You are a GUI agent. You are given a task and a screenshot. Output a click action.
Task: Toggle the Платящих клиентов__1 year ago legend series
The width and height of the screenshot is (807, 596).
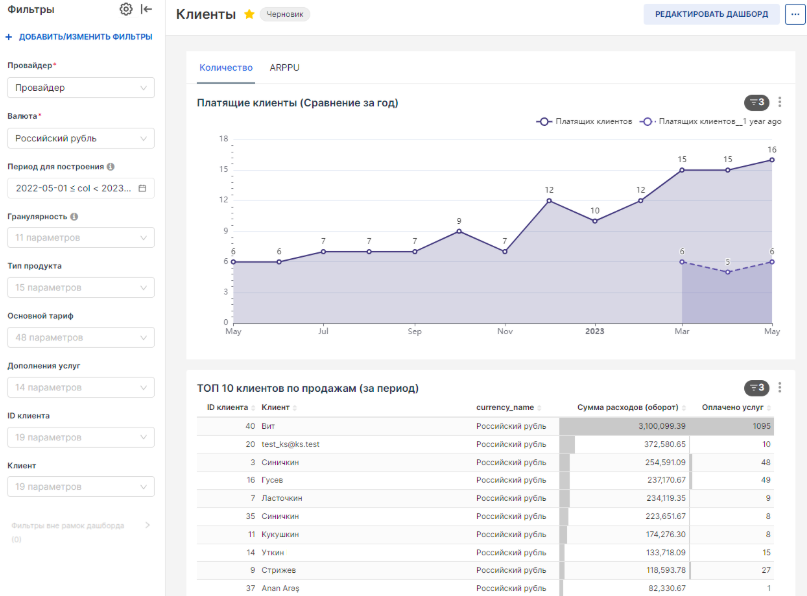click(712, 121)
